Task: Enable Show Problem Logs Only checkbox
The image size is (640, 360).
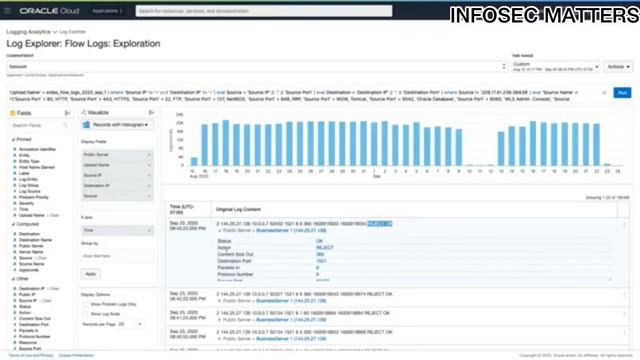Action: [x=85, y=304]
